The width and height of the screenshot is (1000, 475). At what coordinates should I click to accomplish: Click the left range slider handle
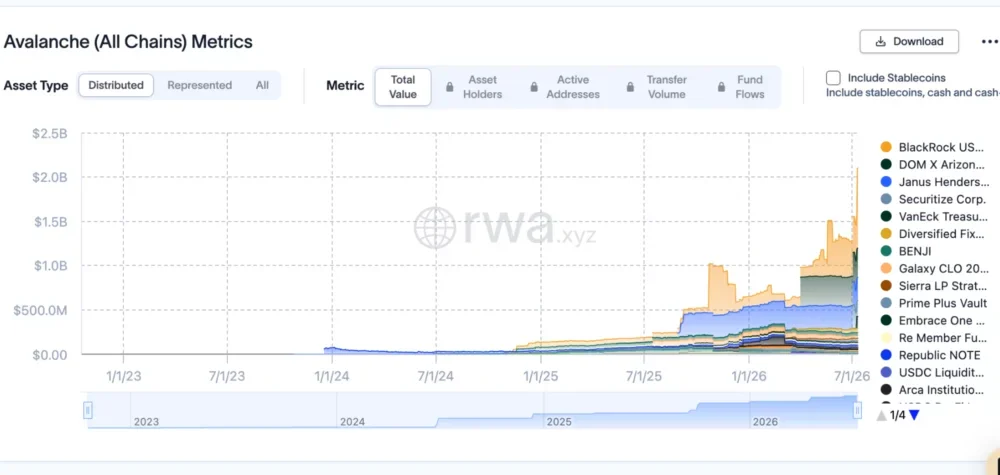point(88,409)
